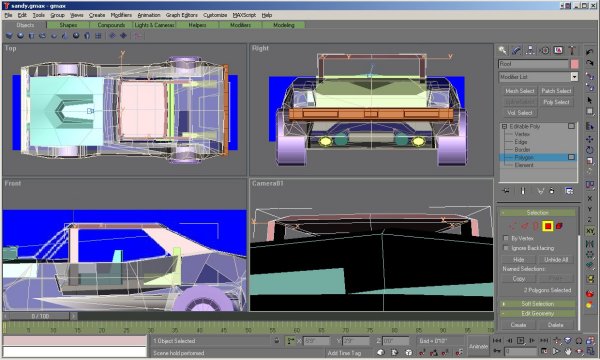Toggle the XY axis constraint
The height and width of the screenshot is (360, 600).
click(590, 231)
